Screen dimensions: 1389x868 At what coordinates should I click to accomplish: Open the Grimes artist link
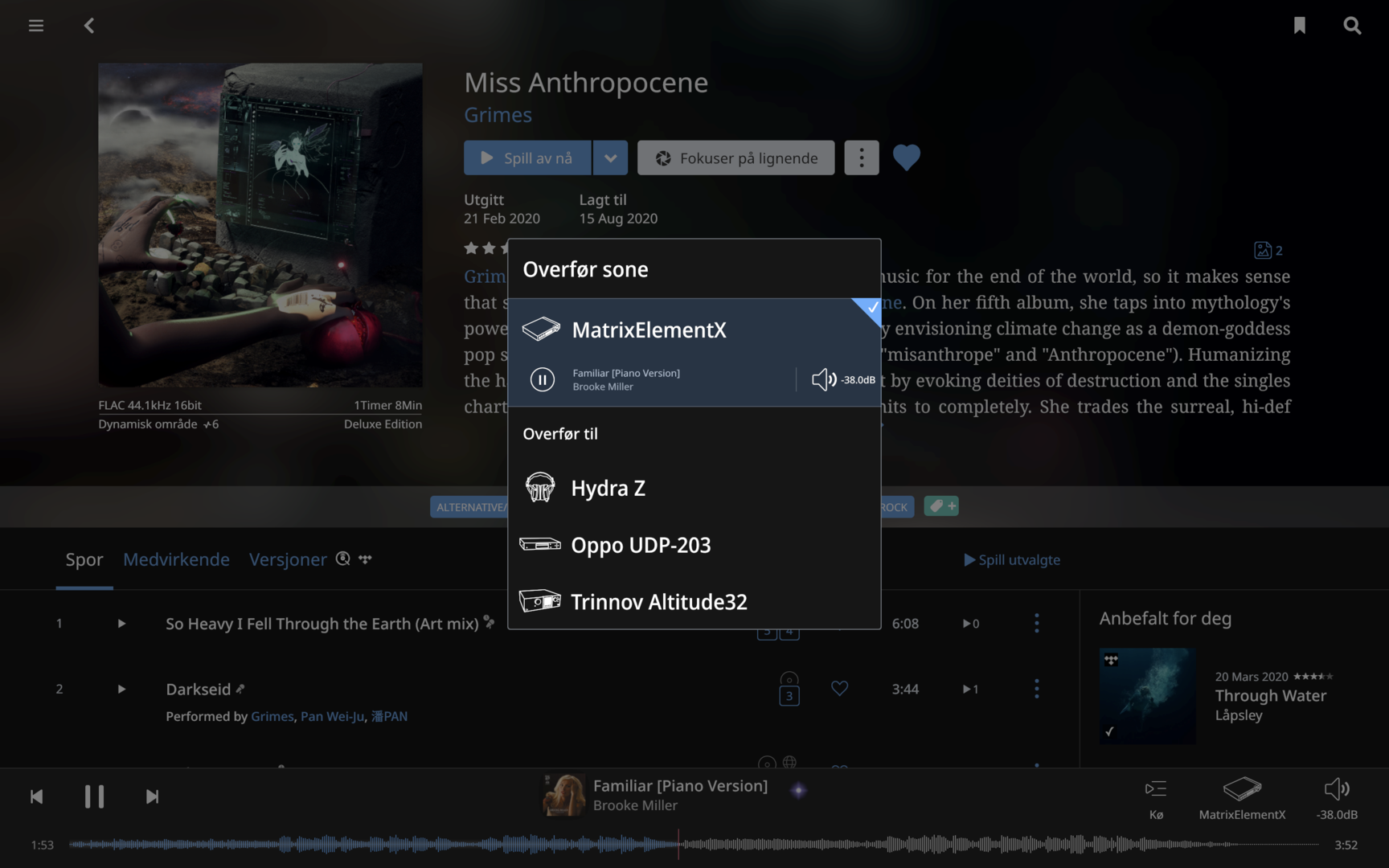click(498, 115)
